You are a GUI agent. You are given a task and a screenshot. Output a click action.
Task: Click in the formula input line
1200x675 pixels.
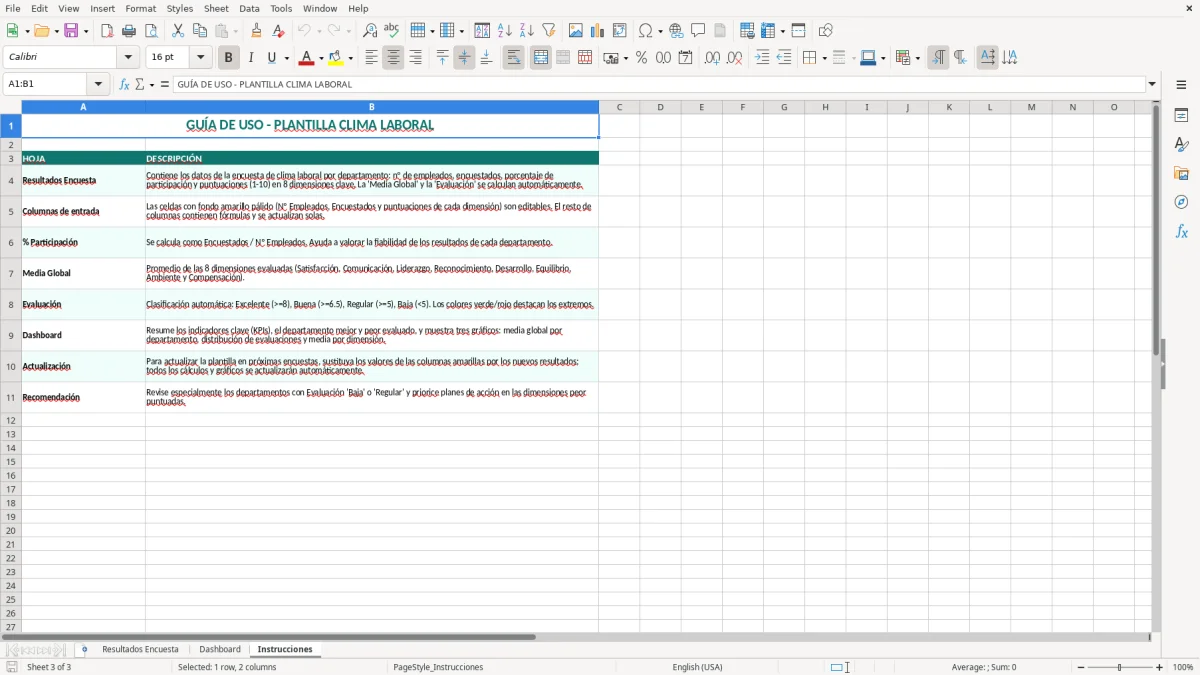point(658,85)
